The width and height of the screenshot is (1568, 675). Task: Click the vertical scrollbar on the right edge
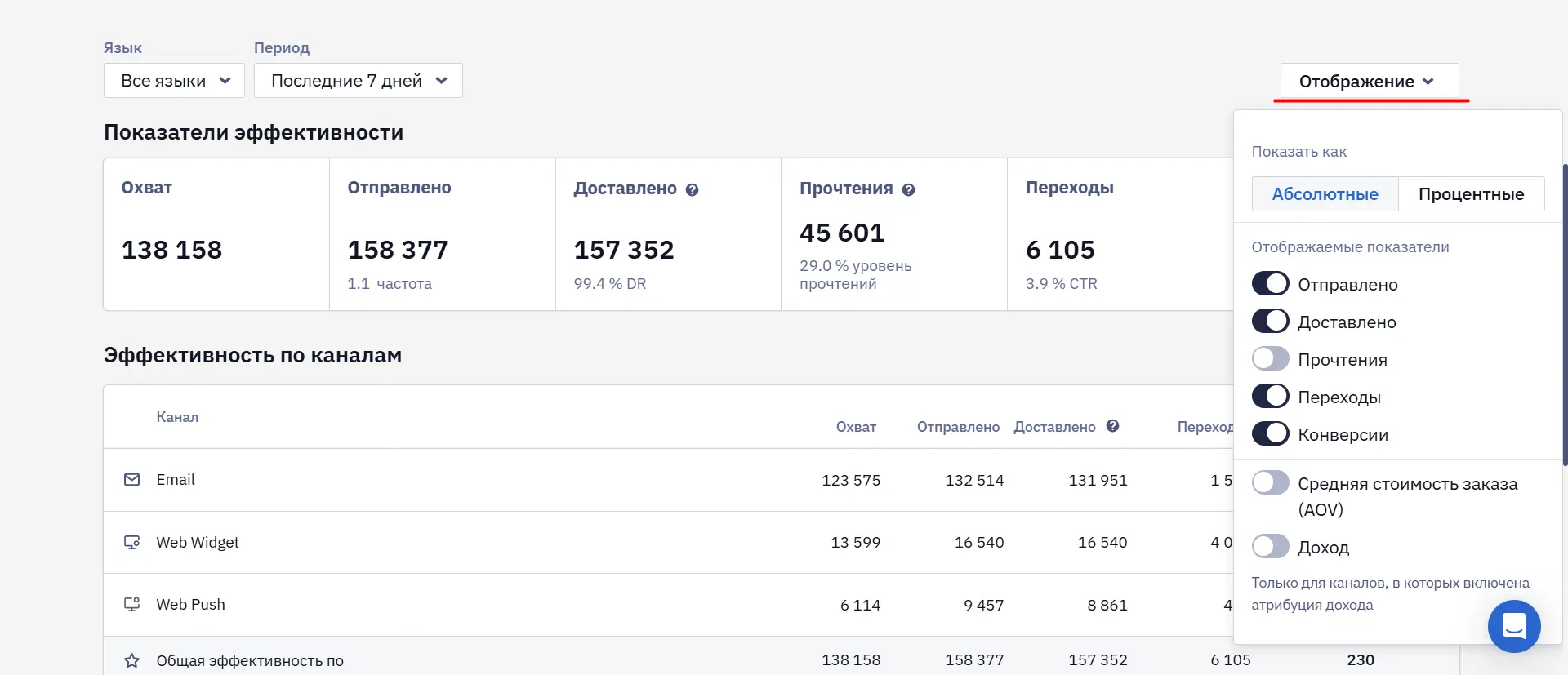click(1565, 314)
